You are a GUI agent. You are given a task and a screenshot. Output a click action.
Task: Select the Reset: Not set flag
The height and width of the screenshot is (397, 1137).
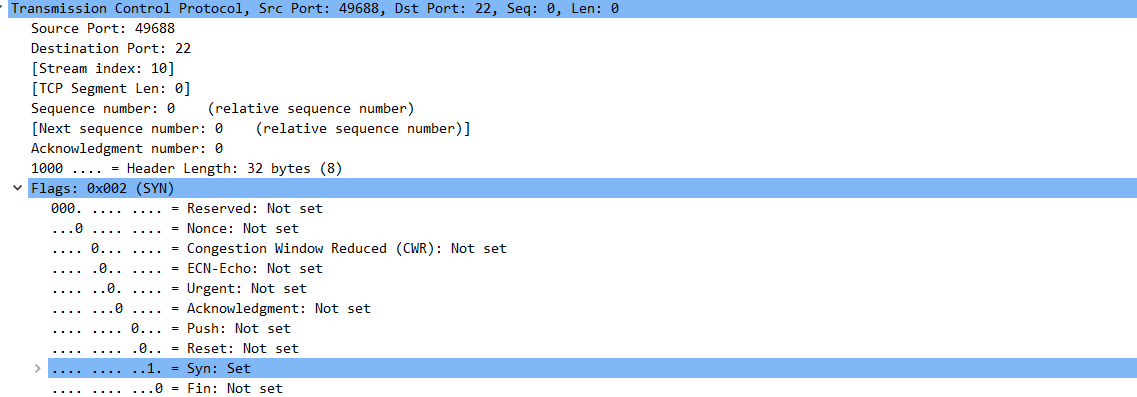pyautogui.click(x=175, y=348)
